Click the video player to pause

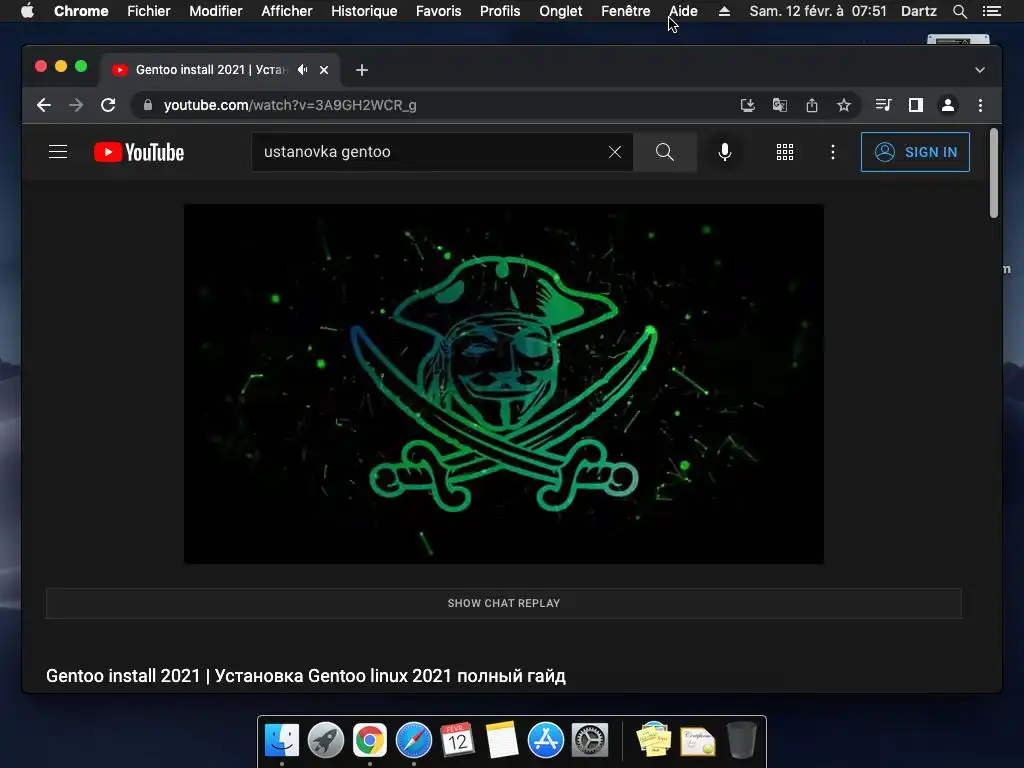504,384
